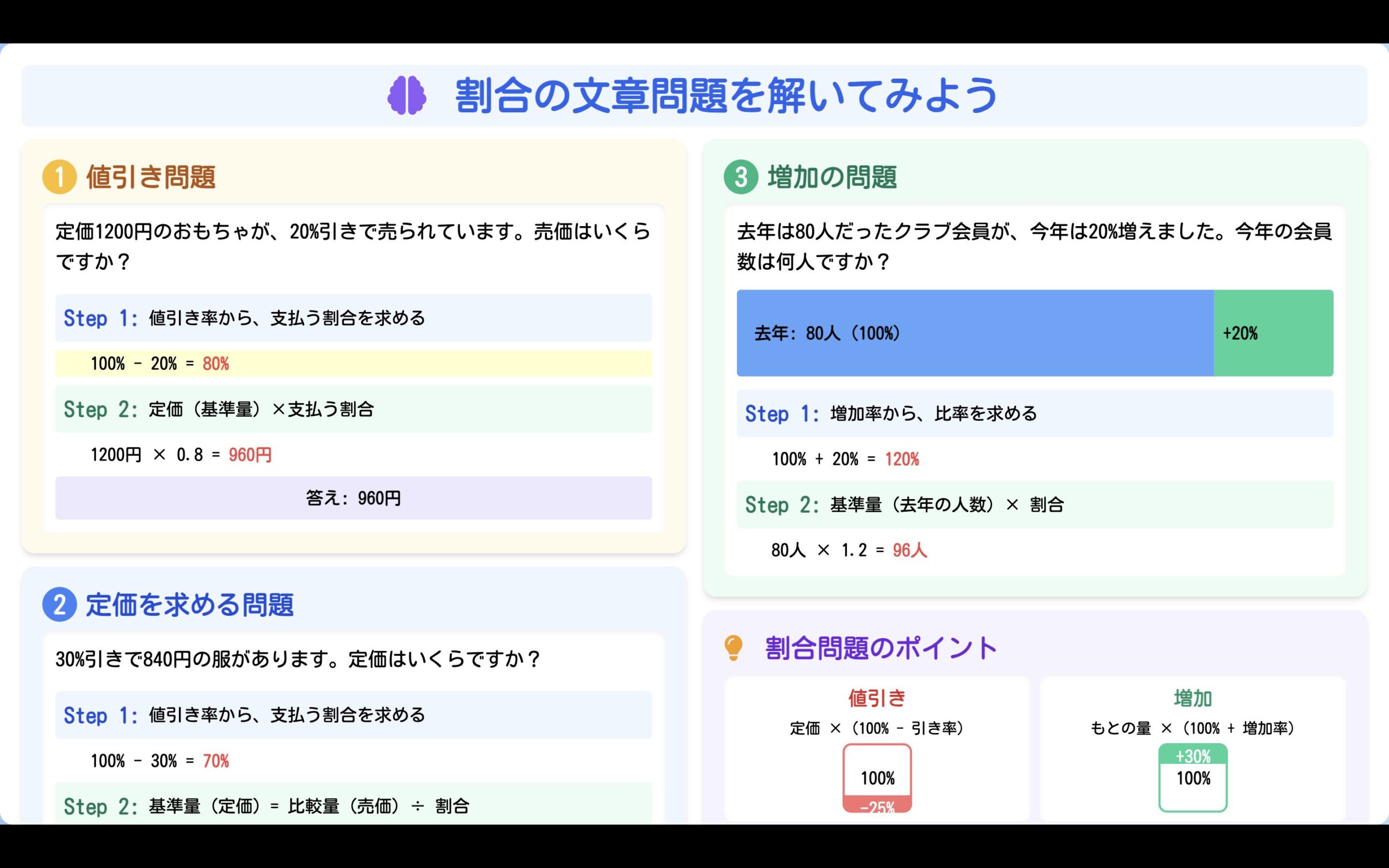
Task: Click the green 増加 card title
Action: 1193,698
